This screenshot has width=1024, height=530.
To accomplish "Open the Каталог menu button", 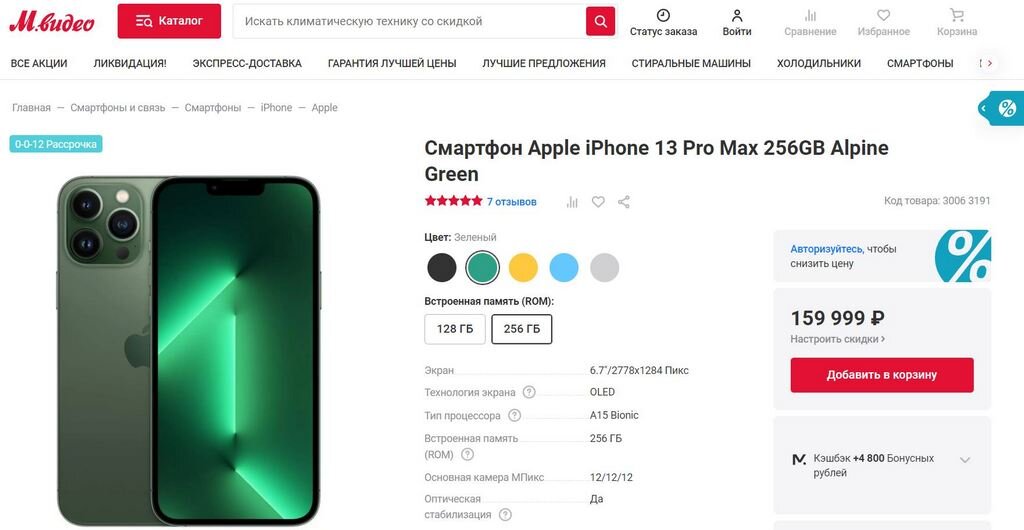I will pyautogui.click(x=169, y=21).
